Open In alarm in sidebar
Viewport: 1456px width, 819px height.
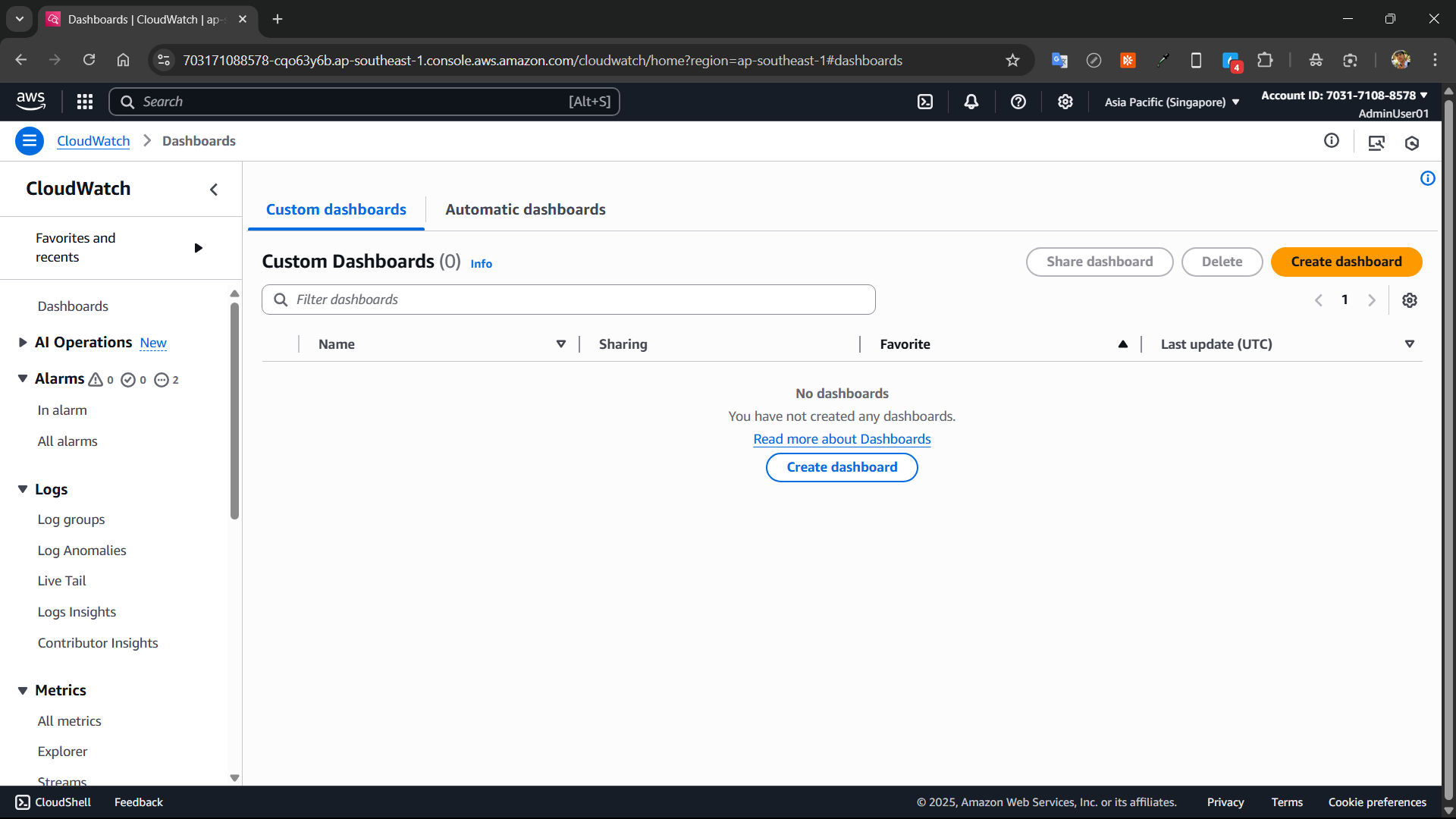62,410
